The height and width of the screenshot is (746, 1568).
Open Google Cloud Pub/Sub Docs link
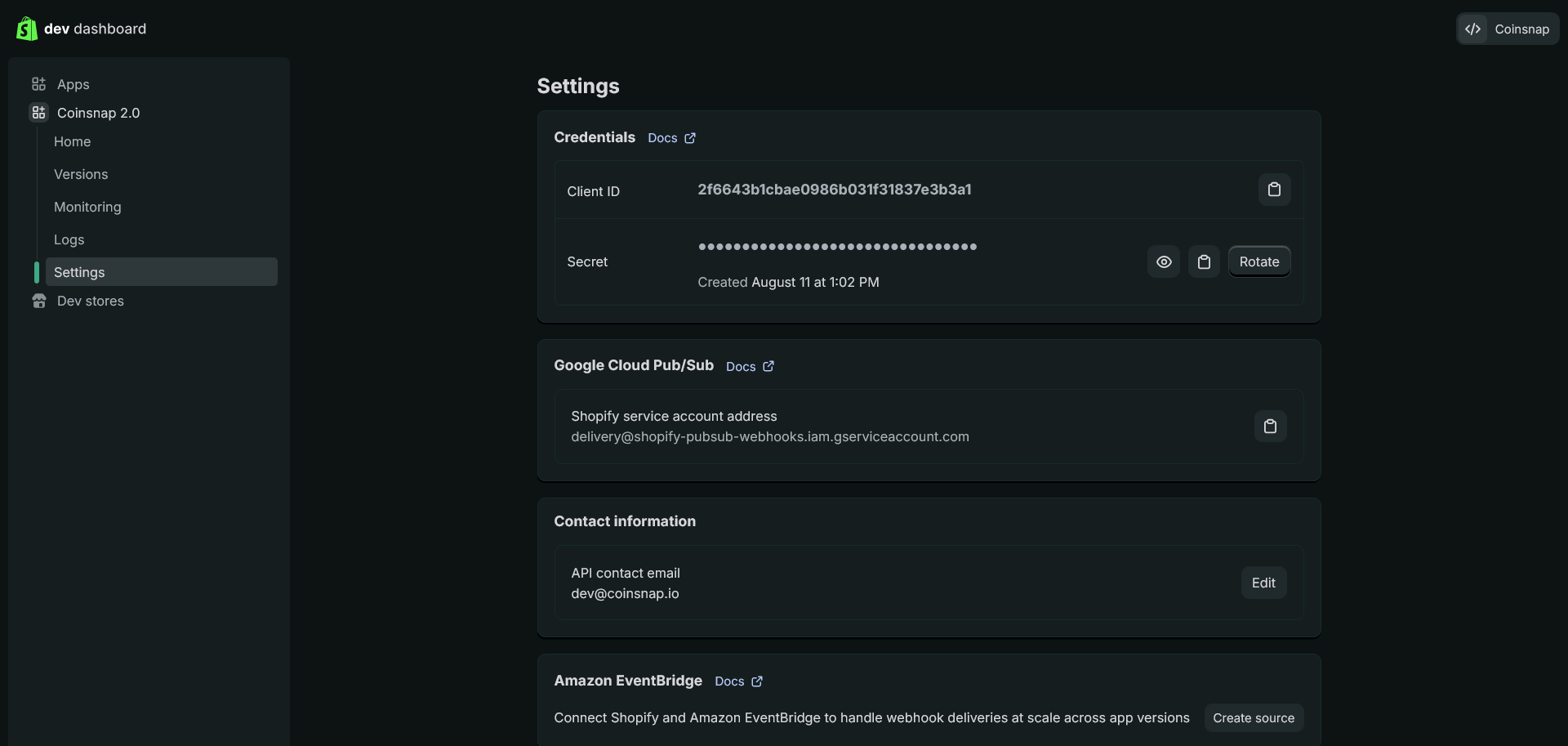pos(750,367)
